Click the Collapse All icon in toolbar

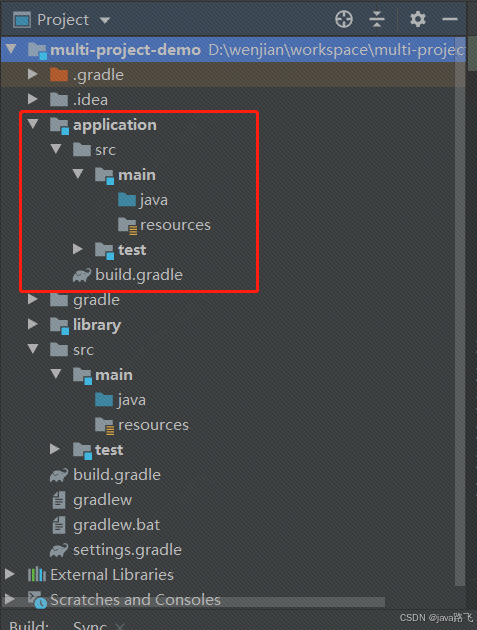click(x=377, y=19)
